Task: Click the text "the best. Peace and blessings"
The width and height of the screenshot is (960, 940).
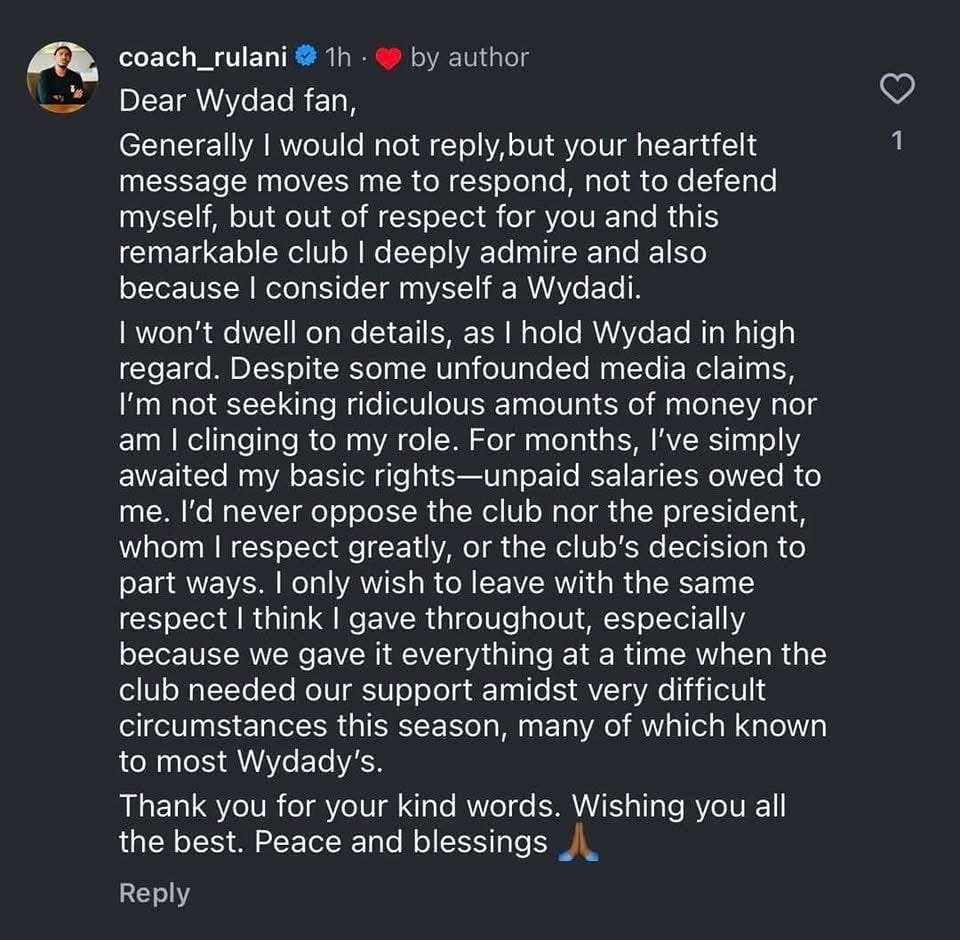Action: tap(333, 842)
